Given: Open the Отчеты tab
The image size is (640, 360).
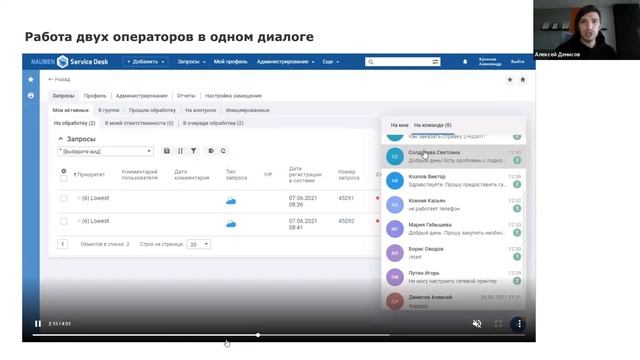Looking at the screenshot, I should 186,96.
